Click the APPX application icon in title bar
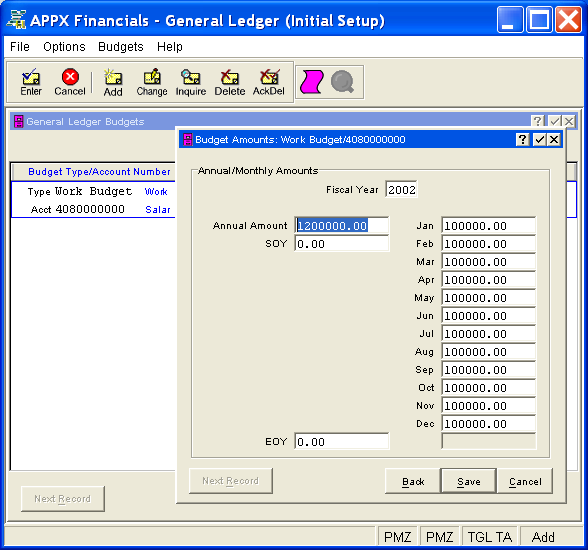Screen dimensions: 588x550 coord(16,20)
